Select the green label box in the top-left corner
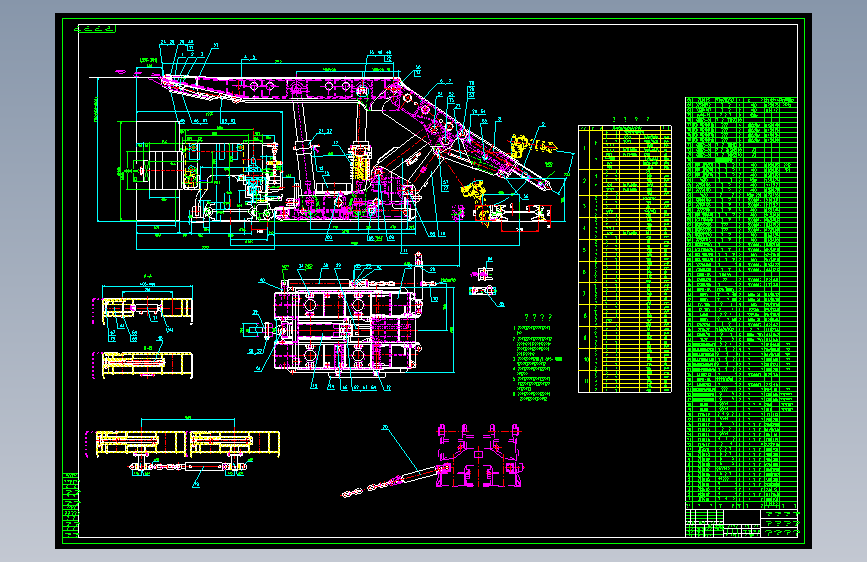 pyautogui.click(x=95, y=29)
